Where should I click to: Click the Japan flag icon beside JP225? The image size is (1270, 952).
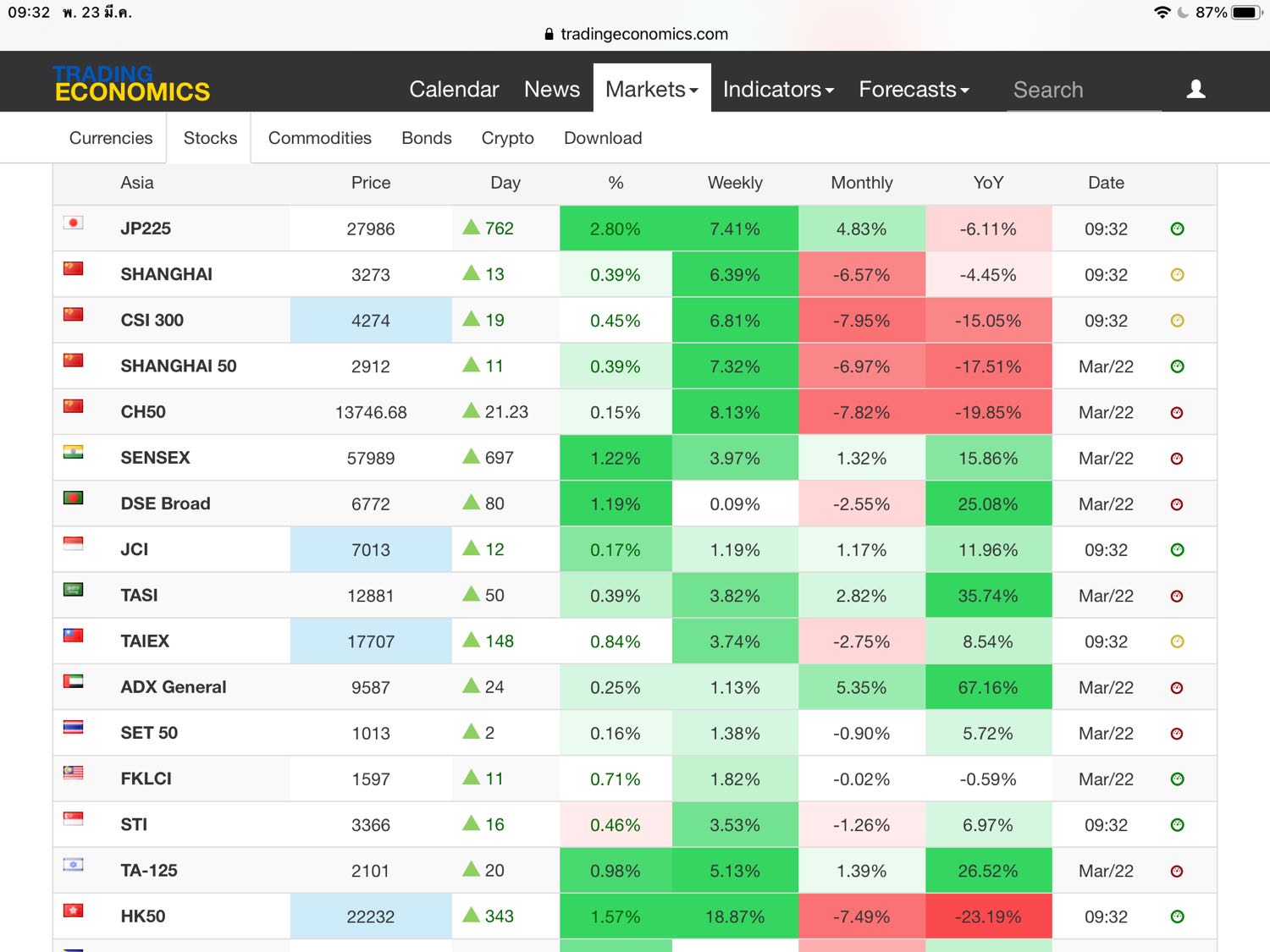pos(74,223)
